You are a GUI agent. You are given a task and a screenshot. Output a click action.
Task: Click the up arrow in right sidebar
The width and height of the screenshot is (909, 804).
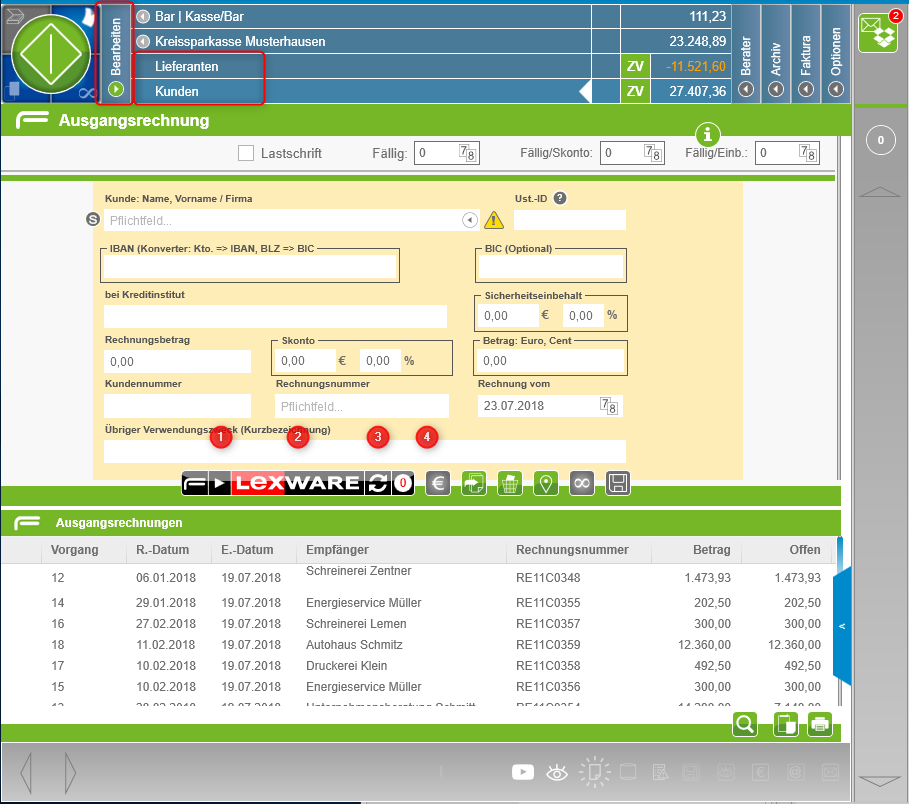point(880,192)
